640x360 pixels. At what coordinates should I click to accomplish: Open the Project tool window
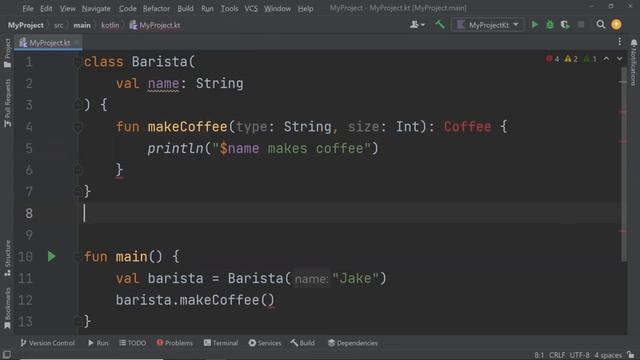pyautogui.click(x=7, y=53)
